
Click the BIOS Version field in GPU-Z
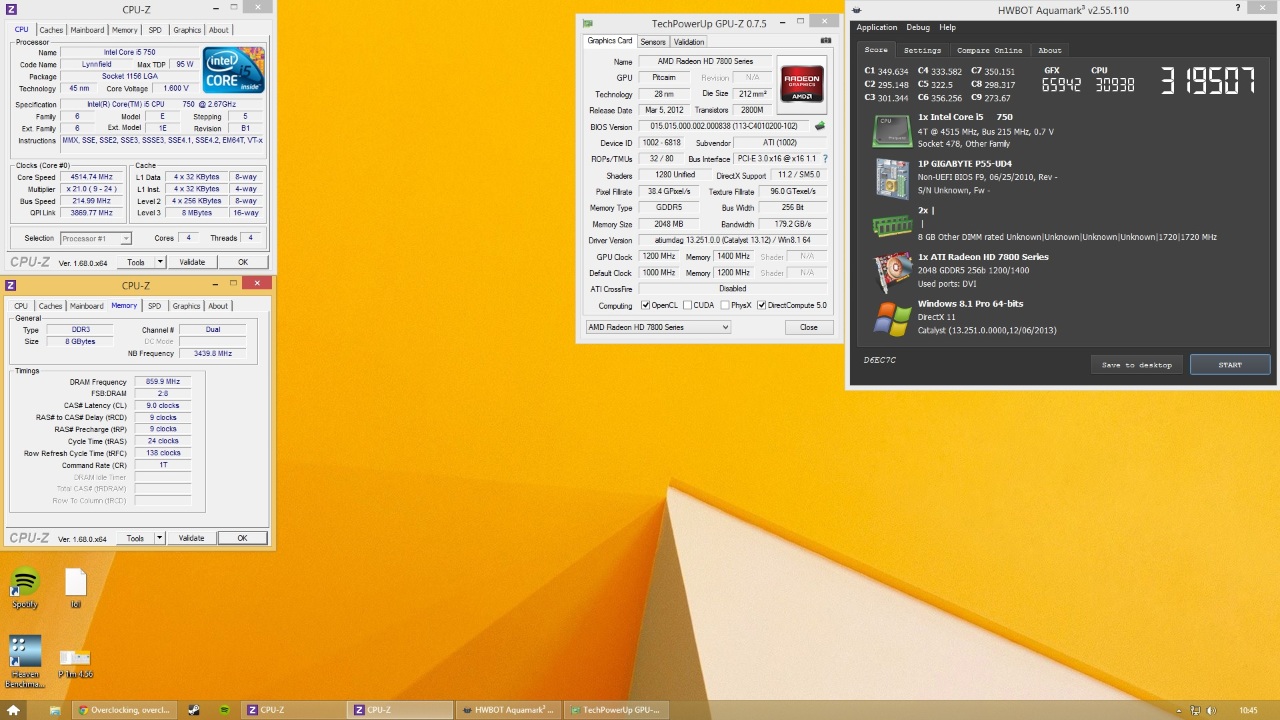724,126
